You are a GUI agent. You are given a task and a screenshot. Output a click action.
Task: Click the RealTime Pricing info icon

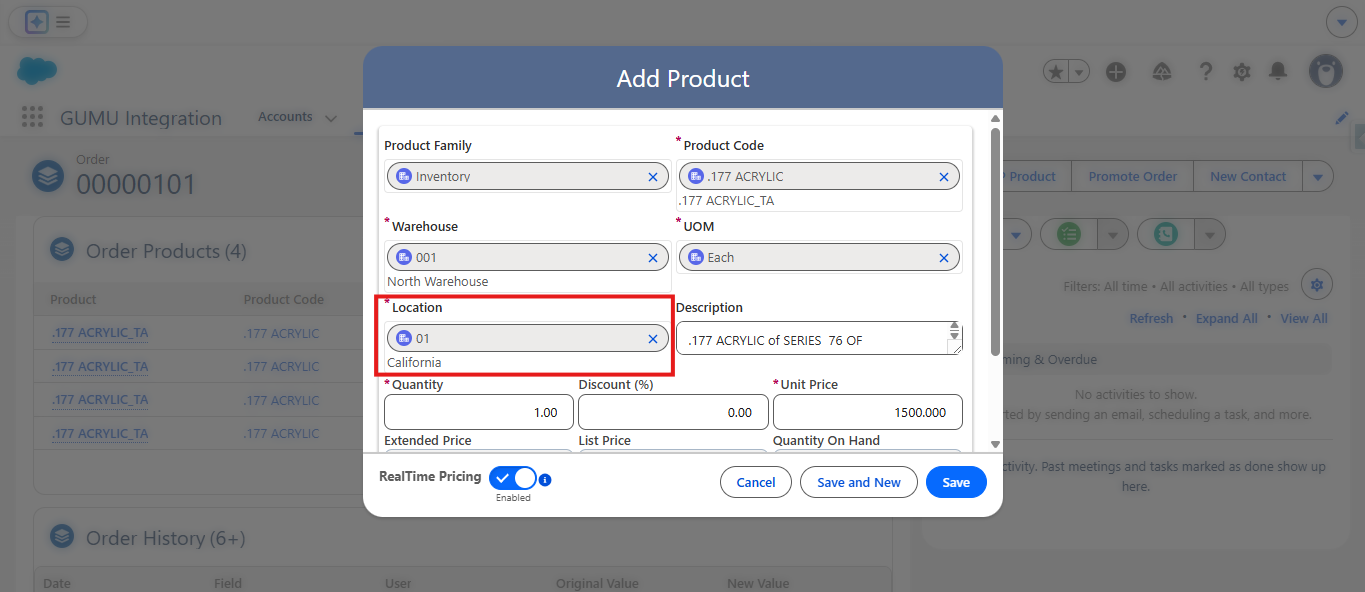pos(545,480)
